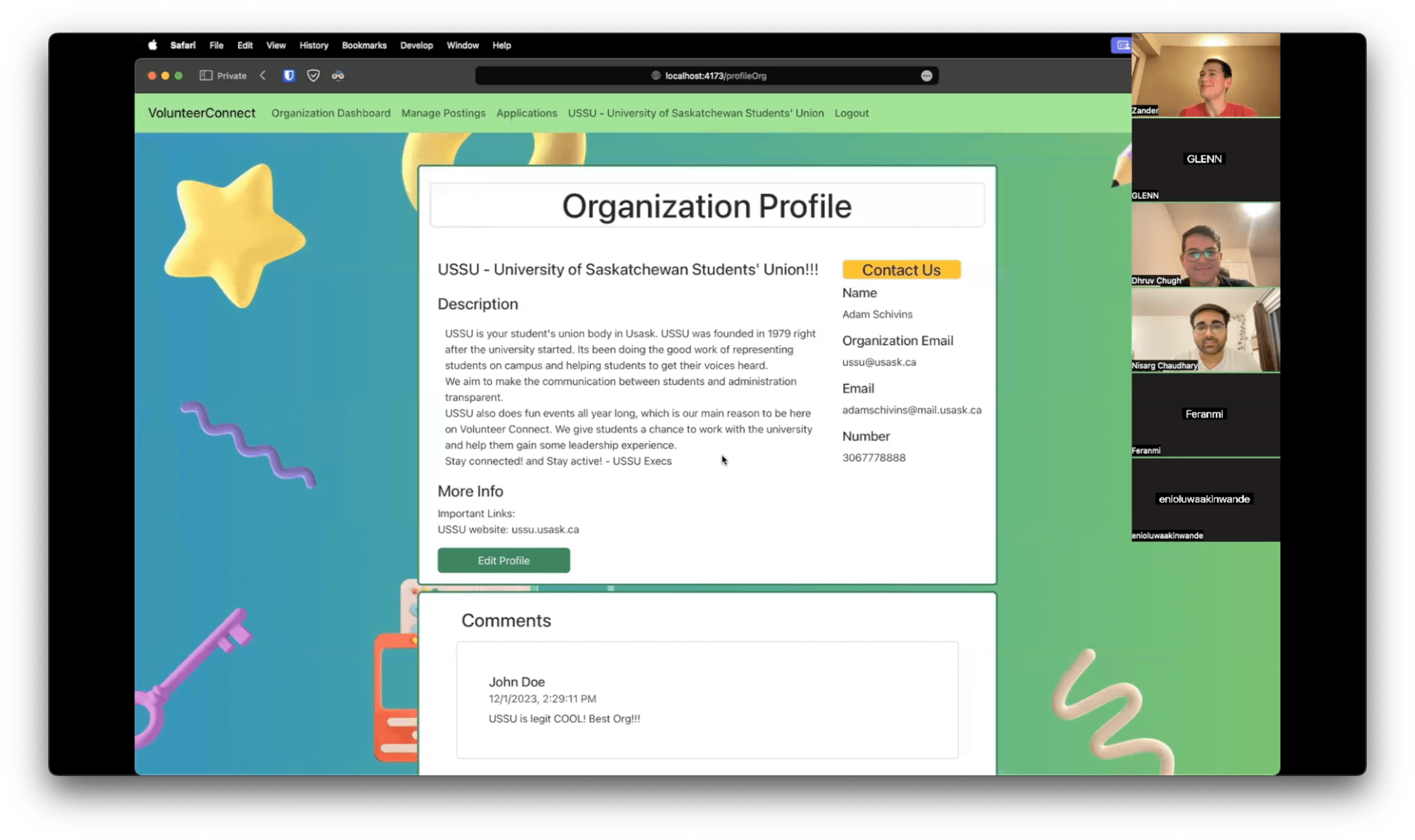Viewport: 1415px width, 840px height.
Task: Select Dhruv Chugh's video thumbnail
Action: coord(1205,244)
